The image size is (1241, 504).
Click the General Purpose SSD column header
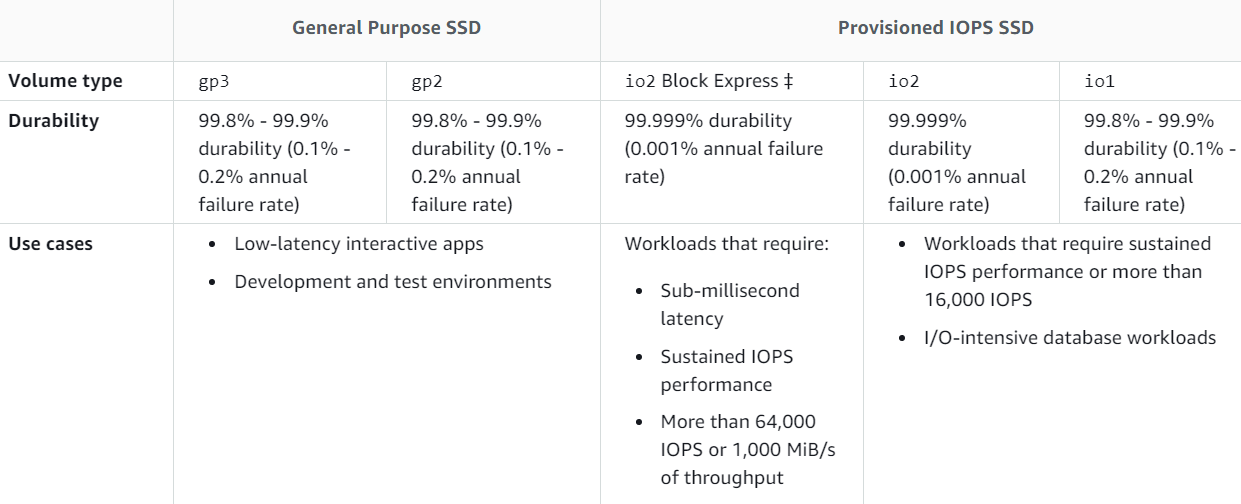click(386, 28)
